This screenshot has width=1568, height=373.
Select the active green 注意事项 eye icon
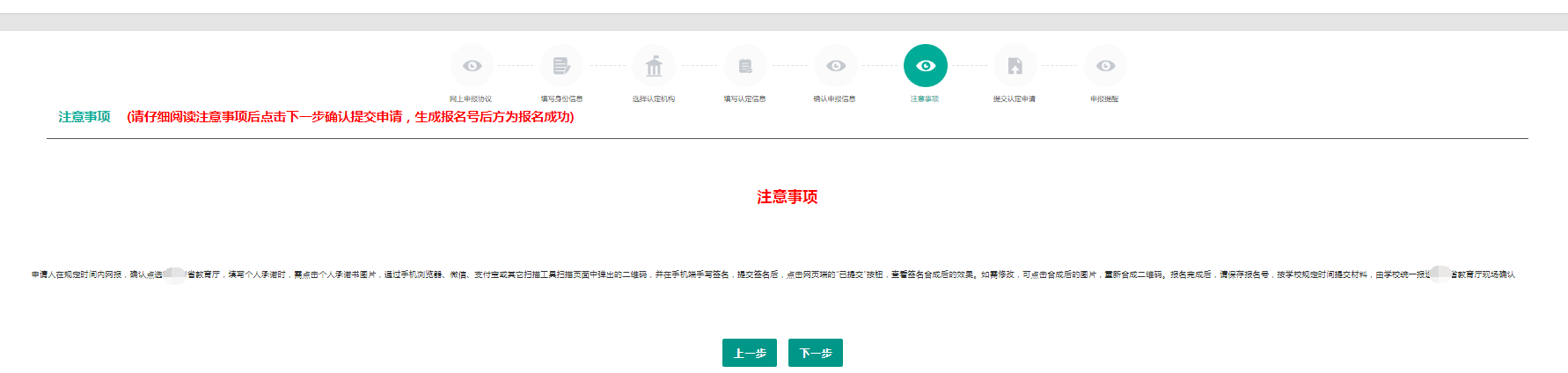[926, 66]
